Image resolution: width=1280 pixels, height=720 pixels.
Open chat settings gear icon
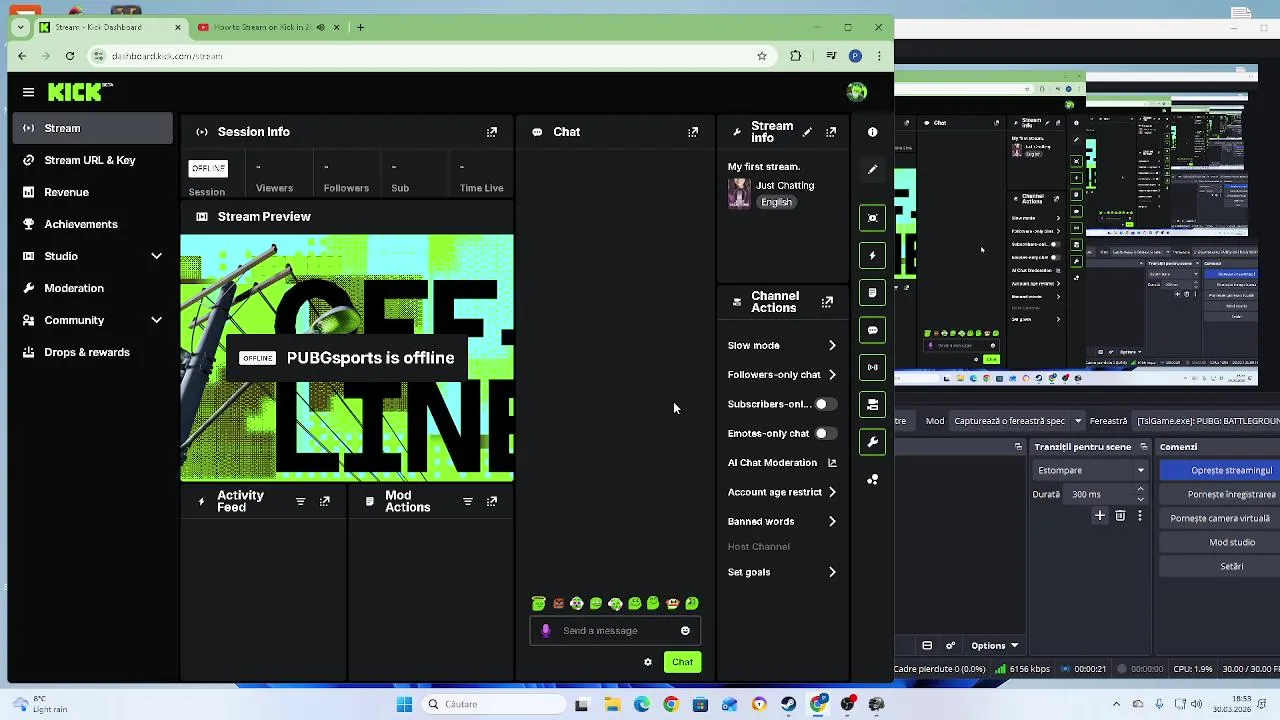point(648,662)
